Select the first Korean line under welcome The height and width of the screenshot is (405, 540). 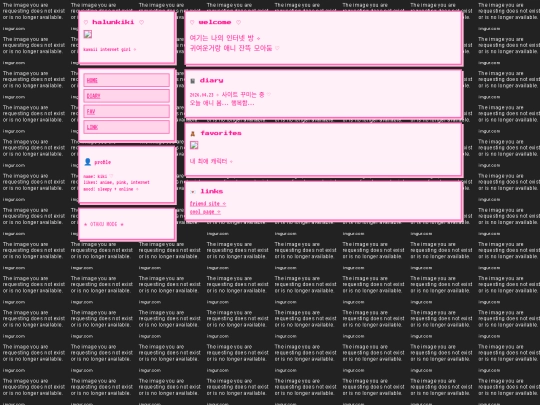(x=225, y=38)
